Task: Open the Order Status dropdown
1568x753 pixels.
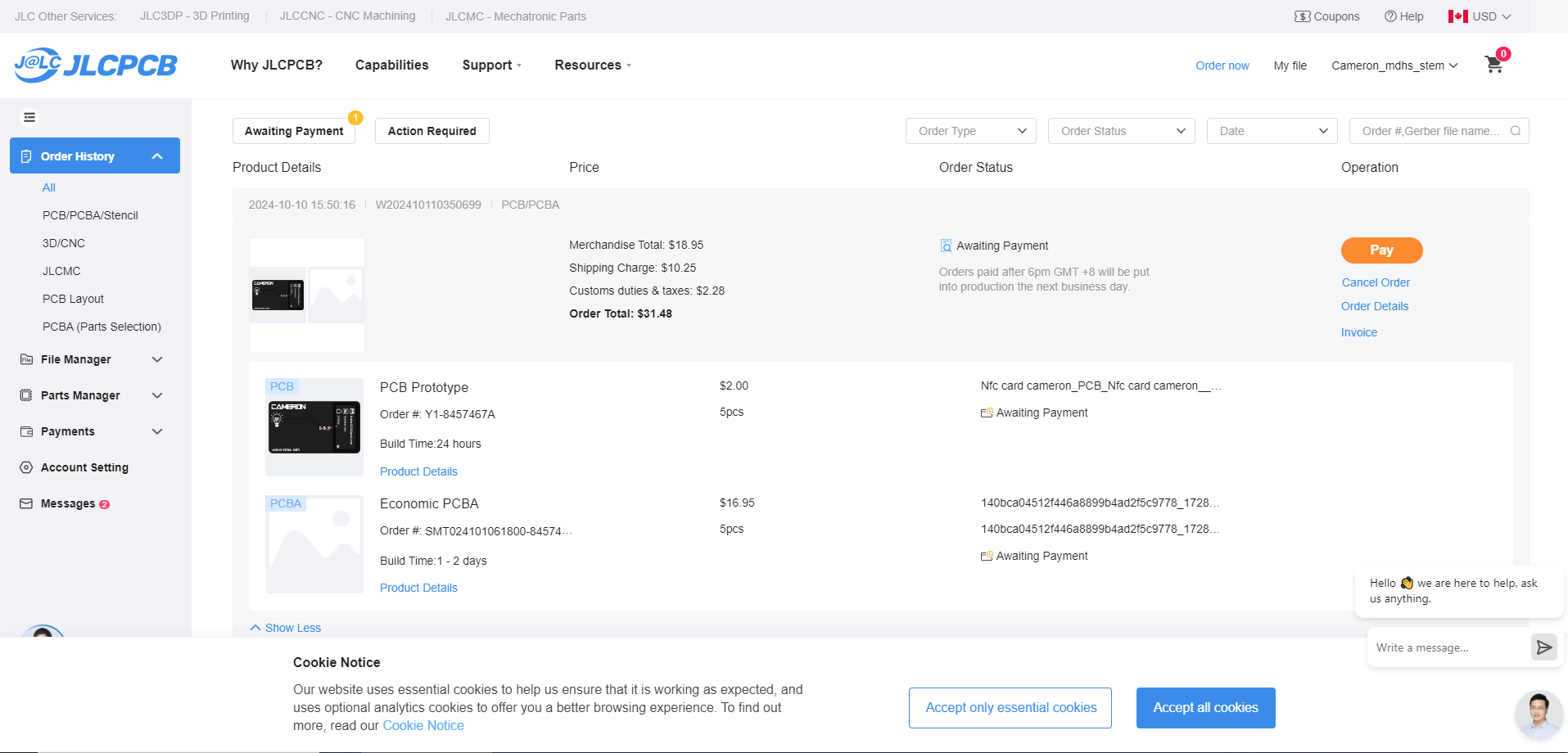Action: [x=1121, y=131]
